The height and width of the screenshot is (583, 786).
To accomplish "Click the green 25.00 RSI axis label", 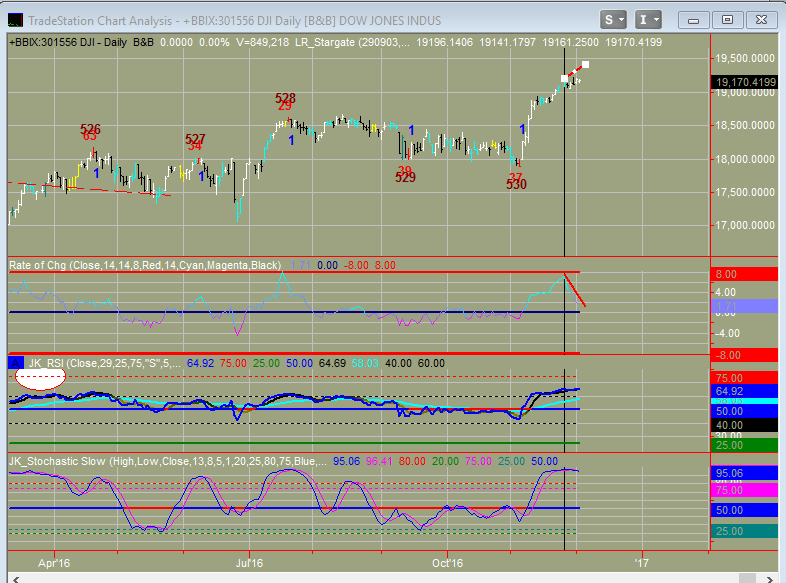I will [x=744, y=445].
